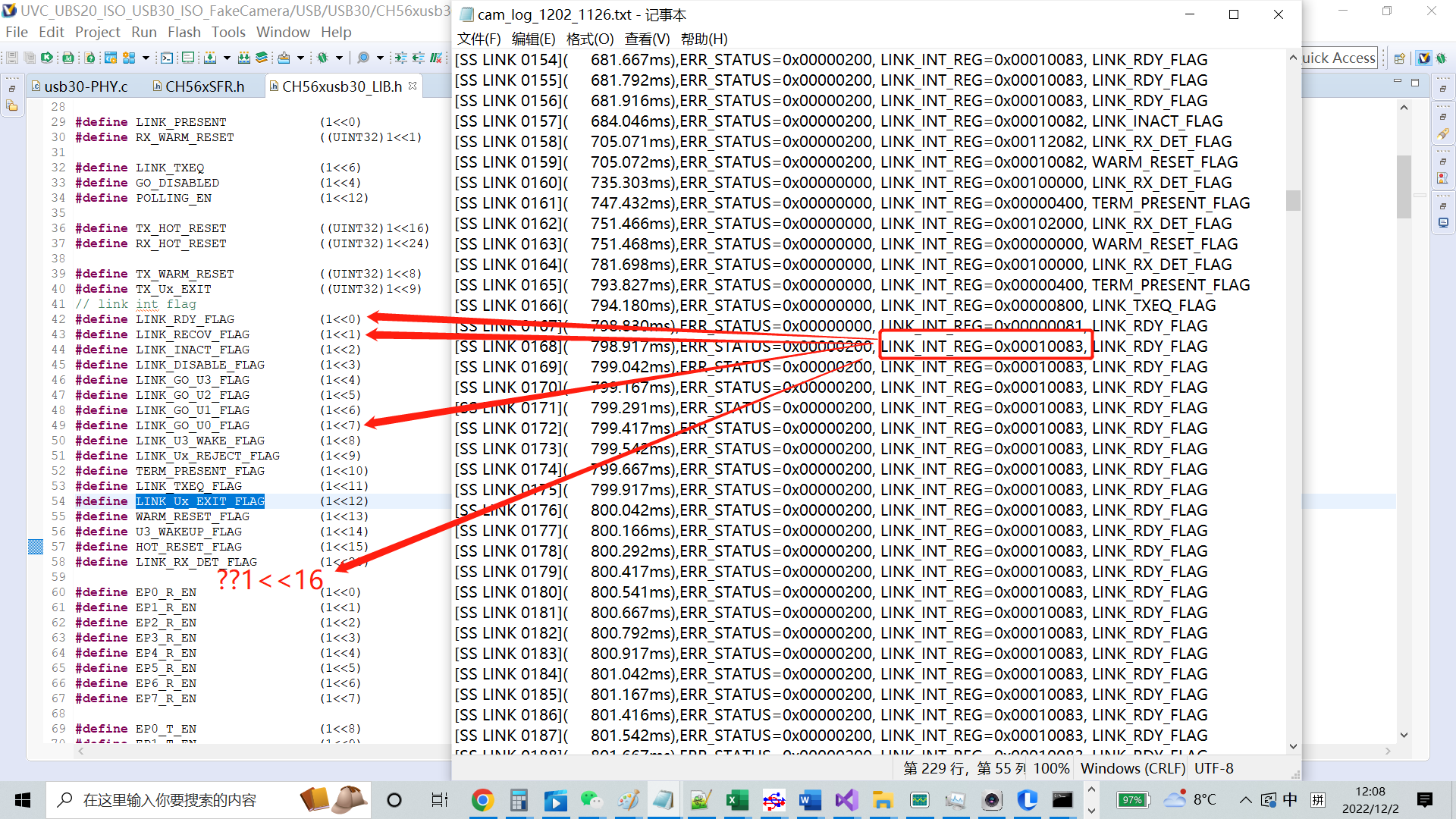Click Notepad scrollbar up arrow
This screenshot has width=1456, height=819.
1293,58
